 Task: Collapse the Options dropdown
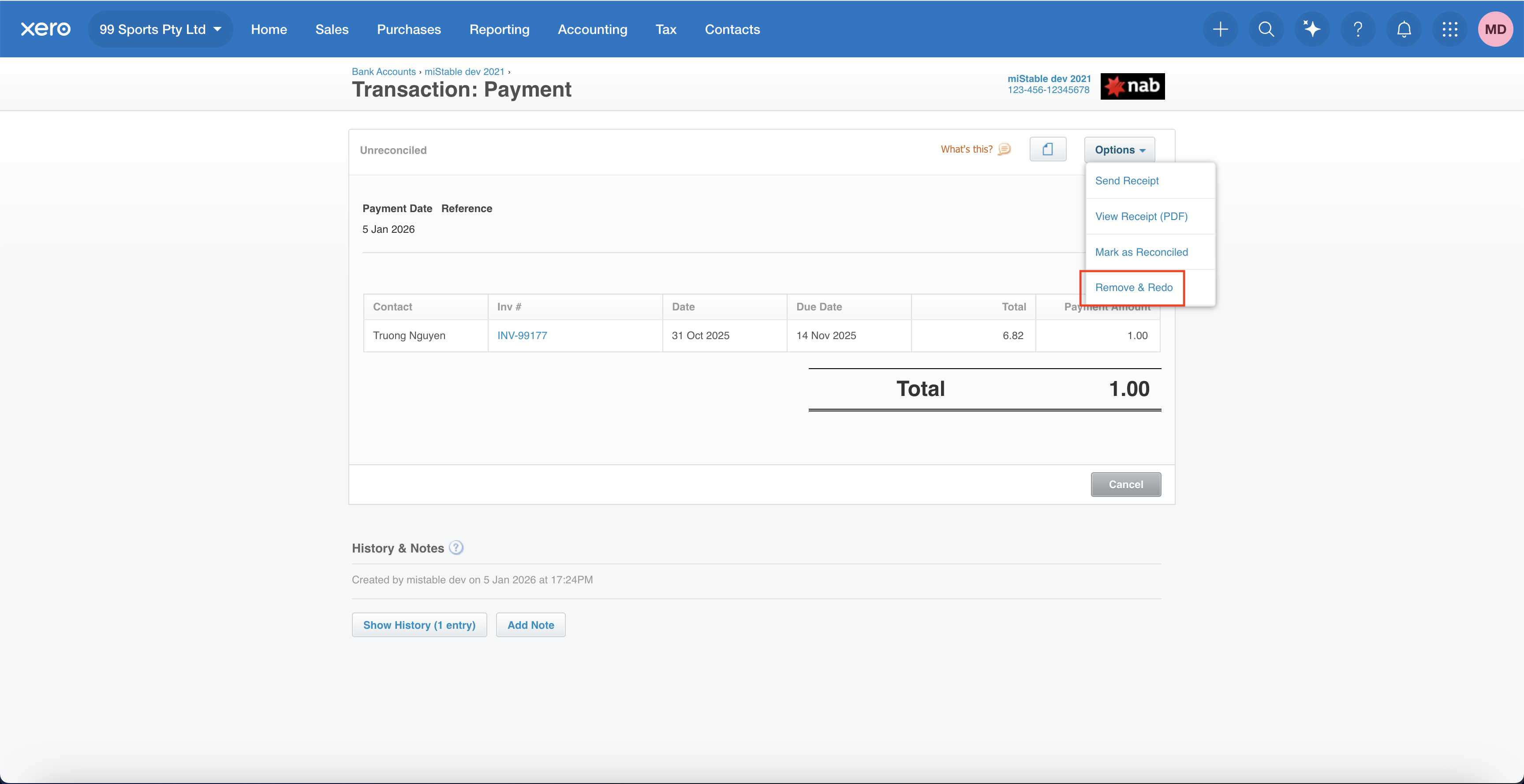coord(1119,149)
